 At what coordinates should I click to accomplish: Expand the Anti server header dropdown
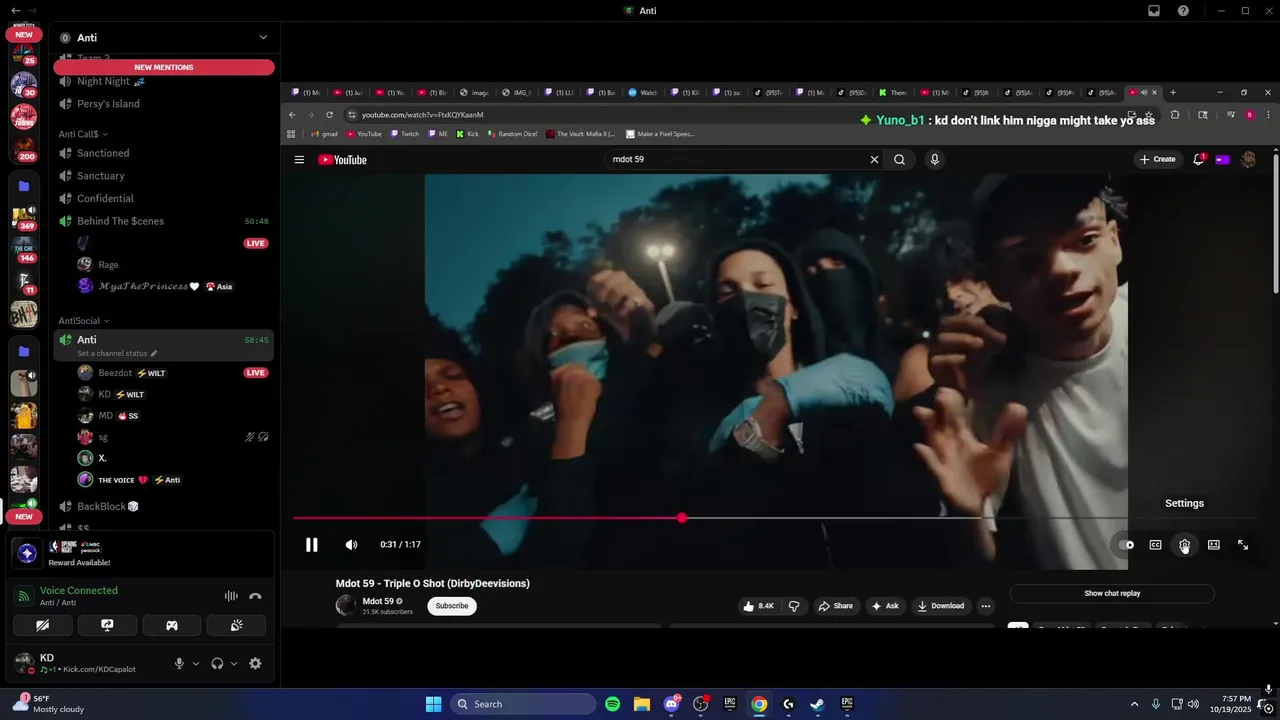263,38
